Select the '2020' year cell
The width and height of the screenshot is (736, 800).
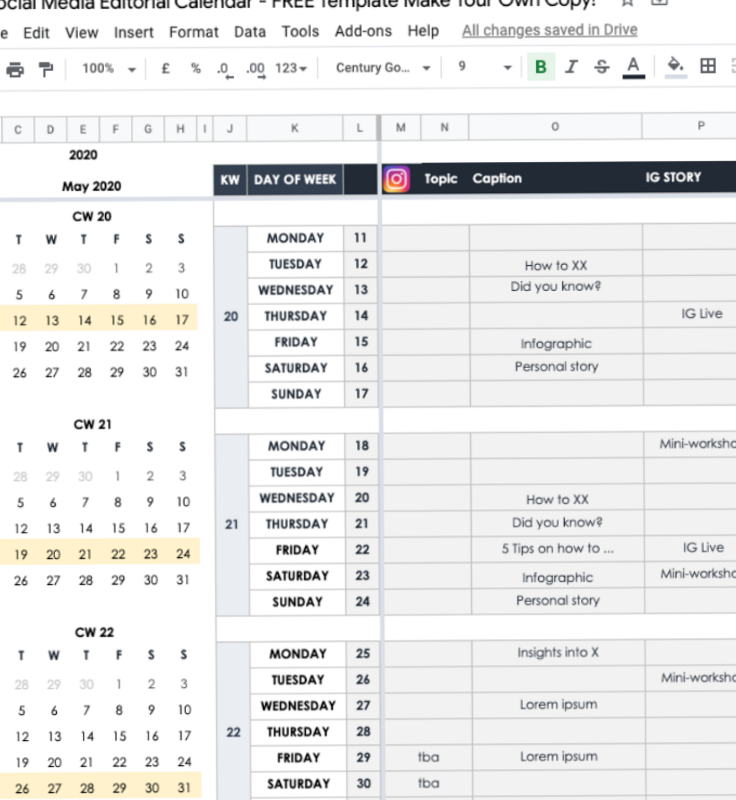[83, 155]
